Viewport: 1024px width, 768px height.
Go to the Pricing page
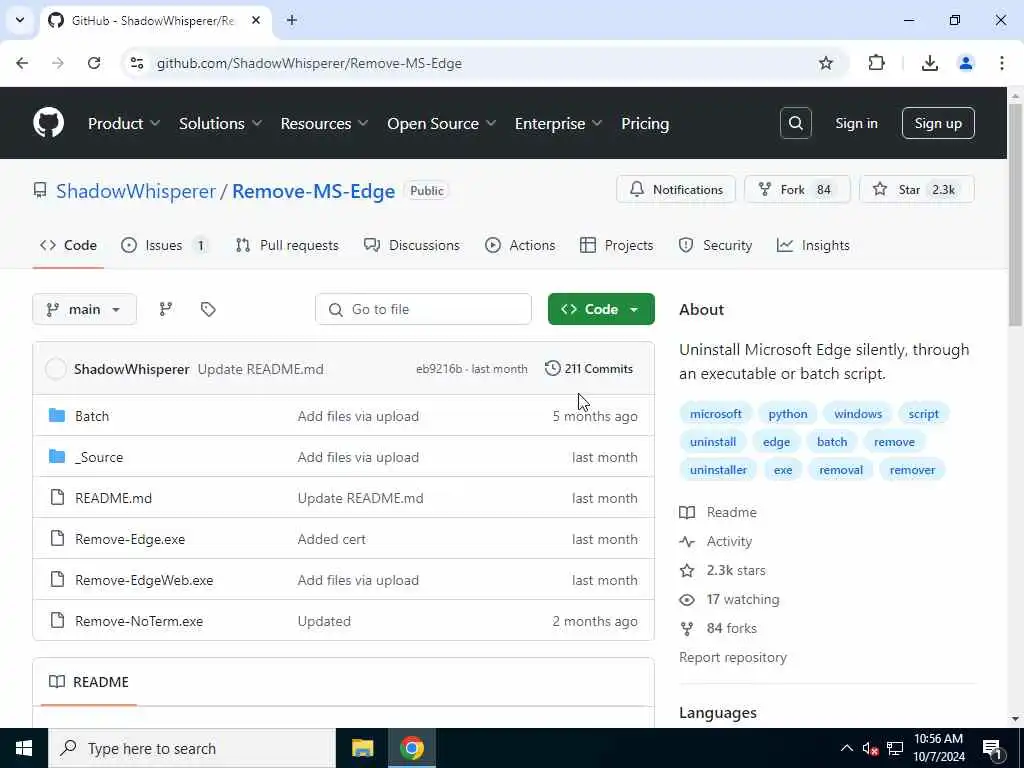(x=645, y=123)
